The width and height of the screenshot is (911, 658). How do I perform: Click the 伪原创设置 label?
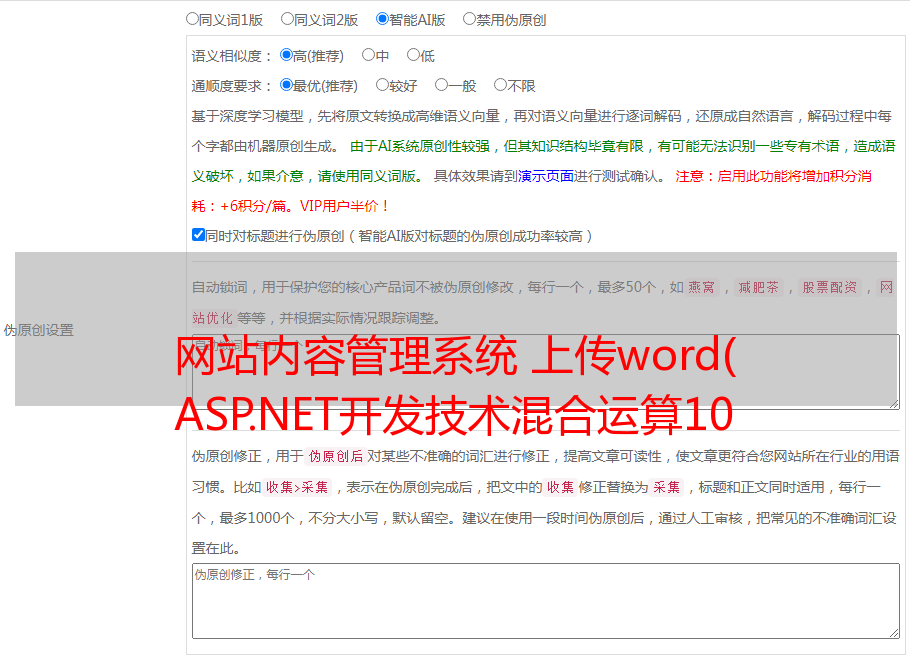38,330
